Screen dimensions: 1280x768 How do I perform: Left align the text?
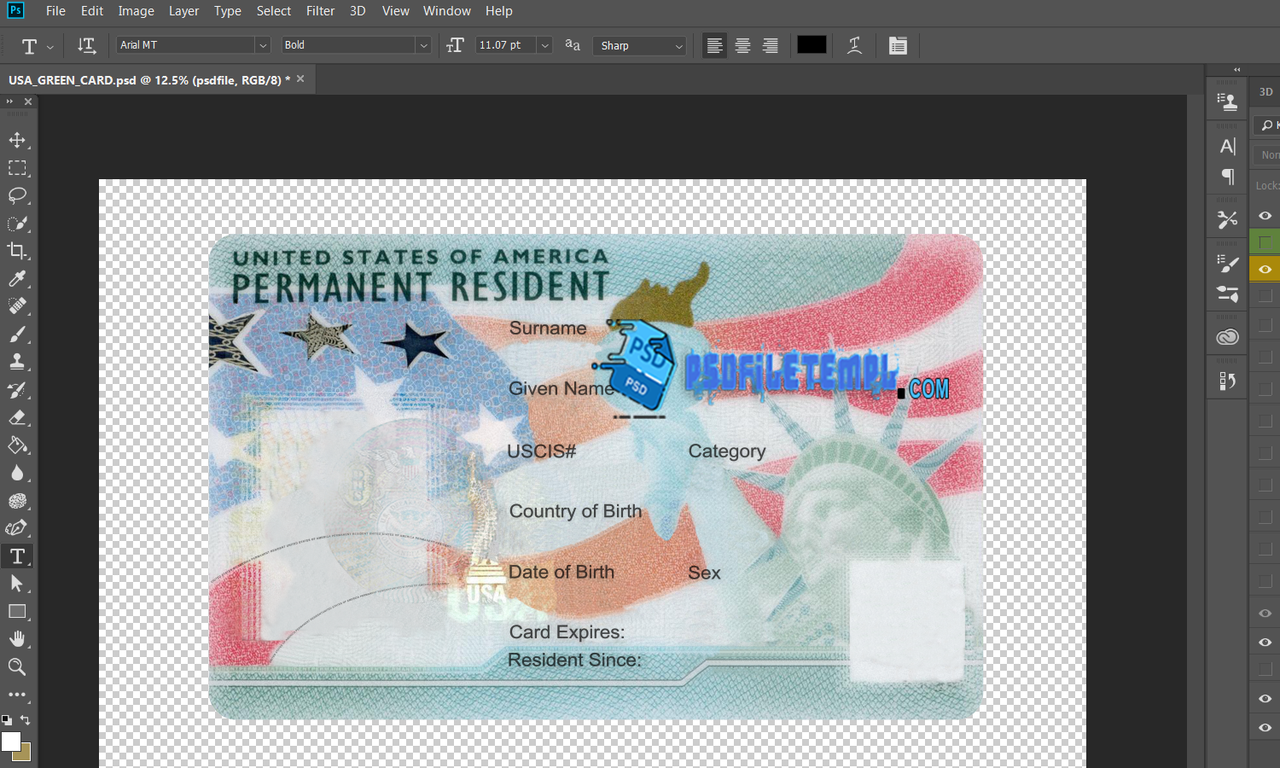[x=714, y=46]
